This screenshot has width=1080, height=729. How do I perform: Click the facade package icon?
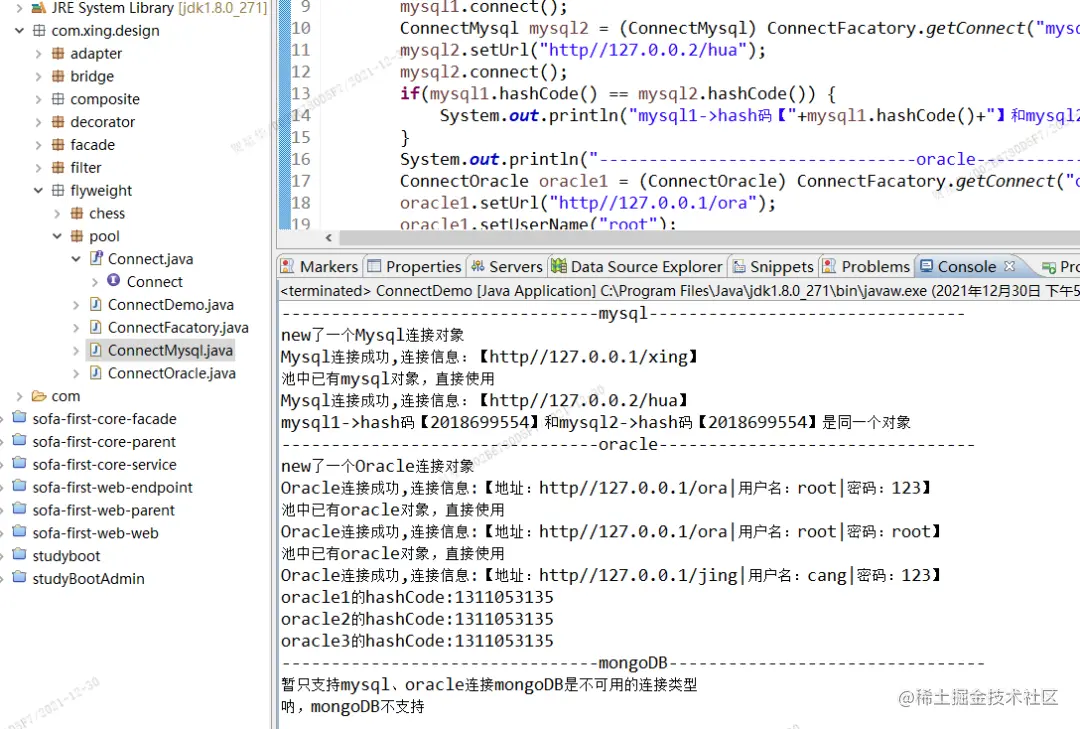tap(58, 144)
